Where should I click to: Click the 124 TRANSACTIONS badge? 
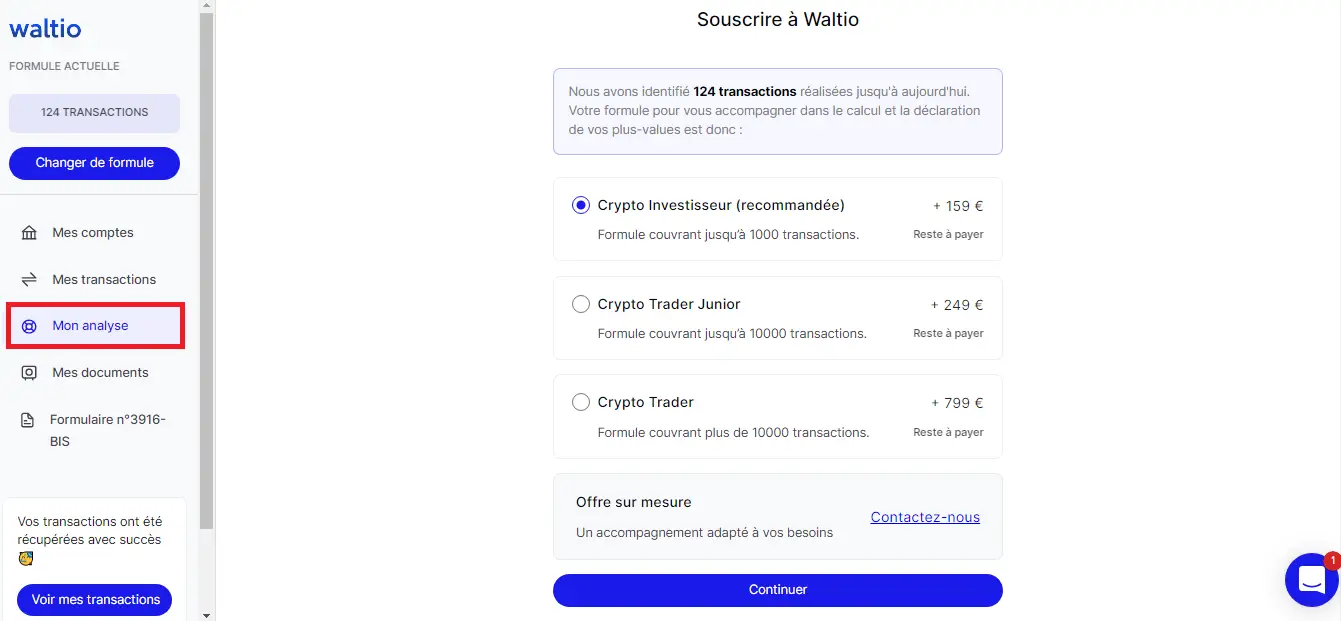click(94, 112)
